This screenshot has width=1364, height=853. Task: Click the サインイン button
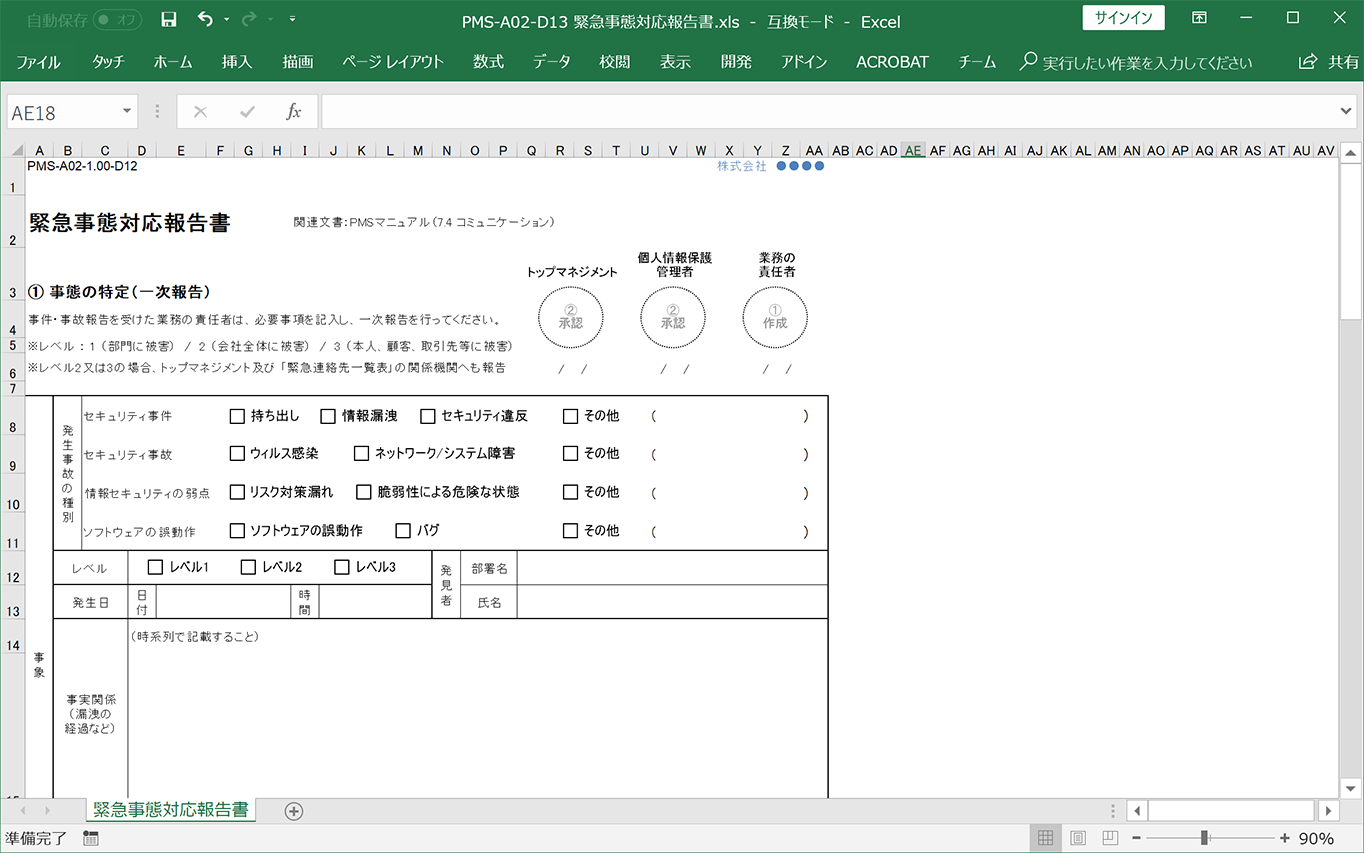[x=1123, y=19]
